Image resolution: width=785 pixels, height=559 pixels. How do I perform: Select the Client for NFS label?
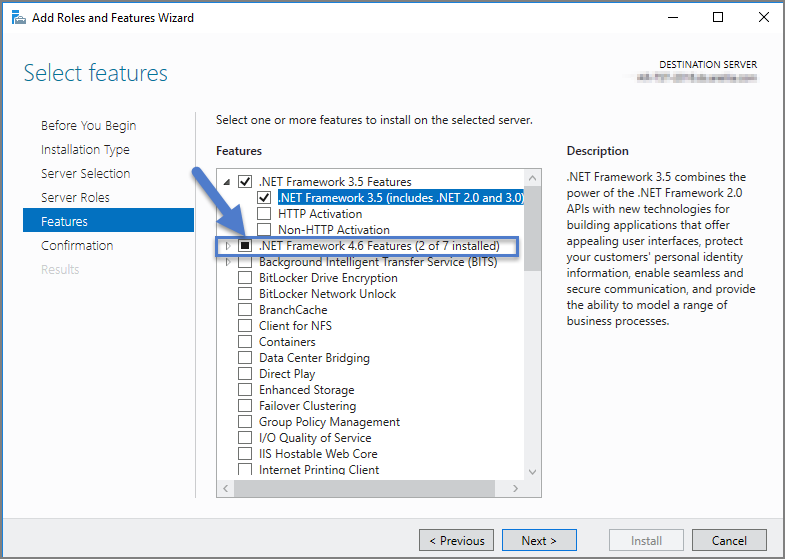click(295, 325)
